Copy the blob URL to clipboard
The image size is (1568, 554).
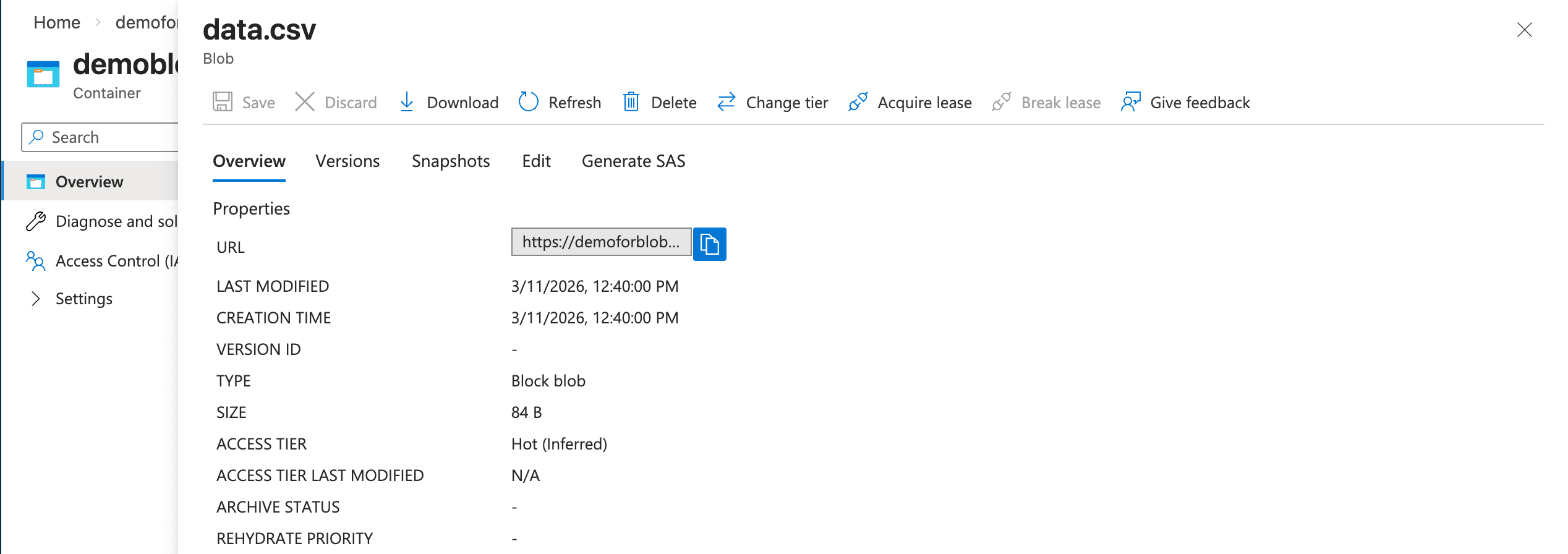tap(710, 244)
